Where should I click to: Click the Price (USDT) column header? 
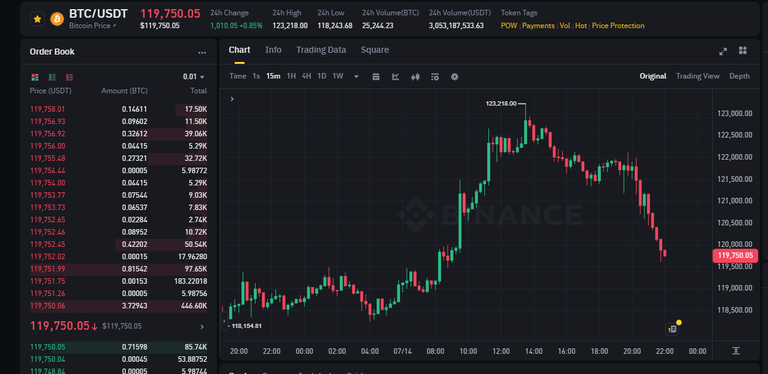tap(50, 91)
